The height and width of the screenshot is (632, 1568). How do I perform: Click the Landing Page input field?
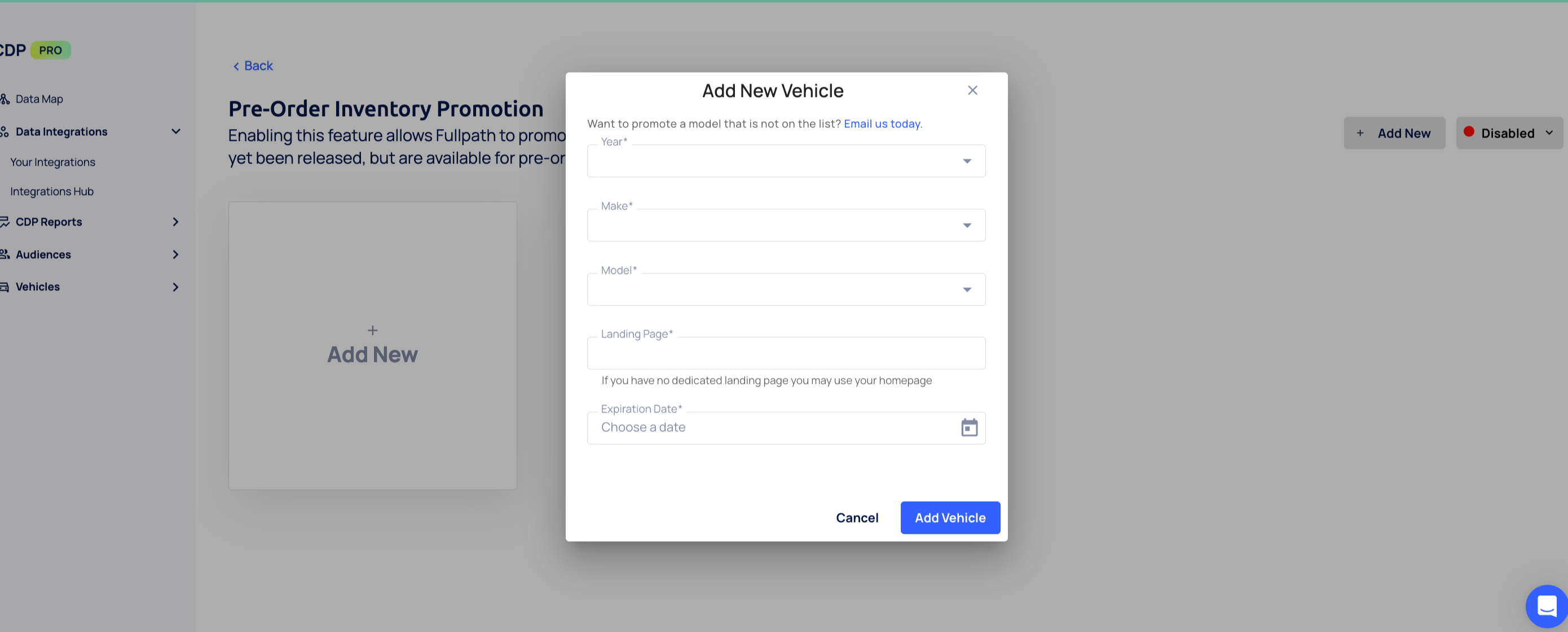pyautogui.click(x=785, y=353)
